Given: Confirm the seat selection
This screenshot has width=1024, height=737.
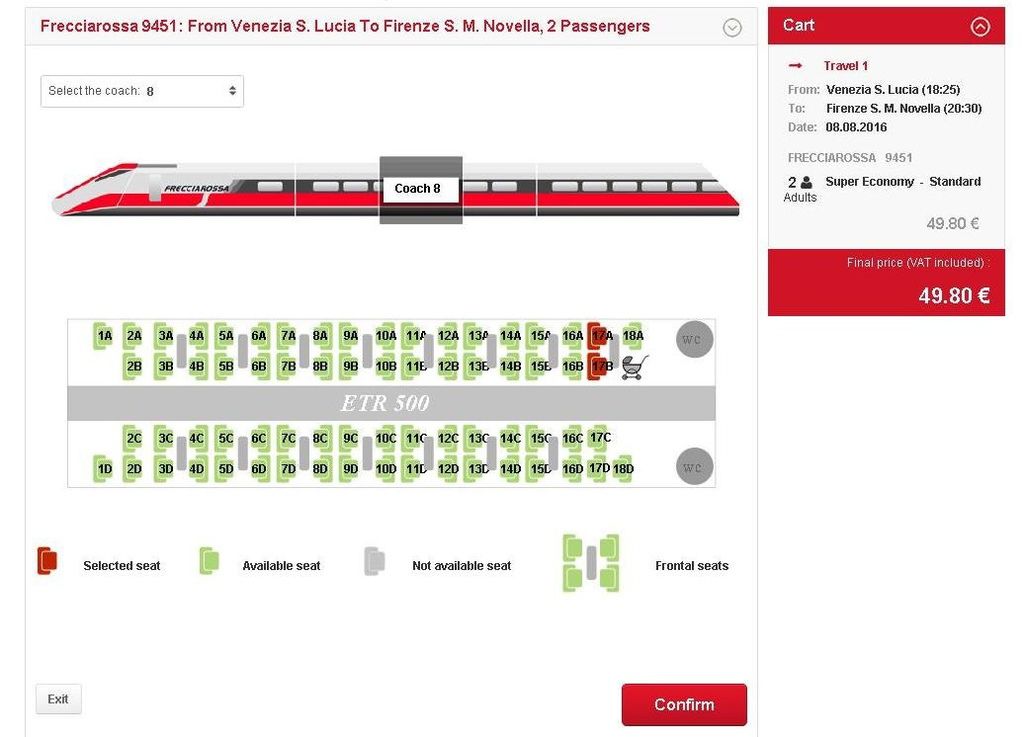Looking at the screenshot, I should click(x=684, y=704).
